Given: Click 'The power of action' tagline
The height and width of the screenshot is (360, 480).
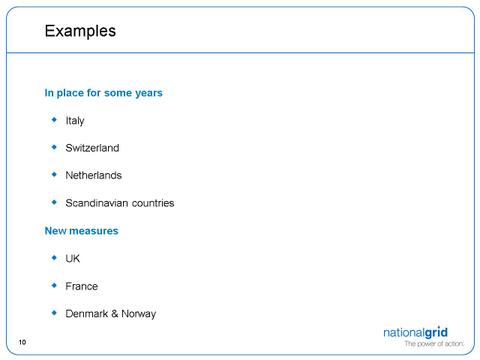Looking at the screenshot, I should pos(434,344).
